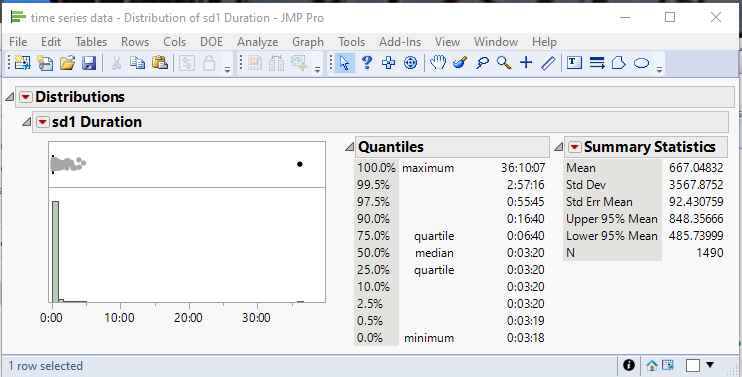Viewport: 742px width, 377px height.
Task: Toggle the white checkbox in status bar
Action: tap(693, 366)
